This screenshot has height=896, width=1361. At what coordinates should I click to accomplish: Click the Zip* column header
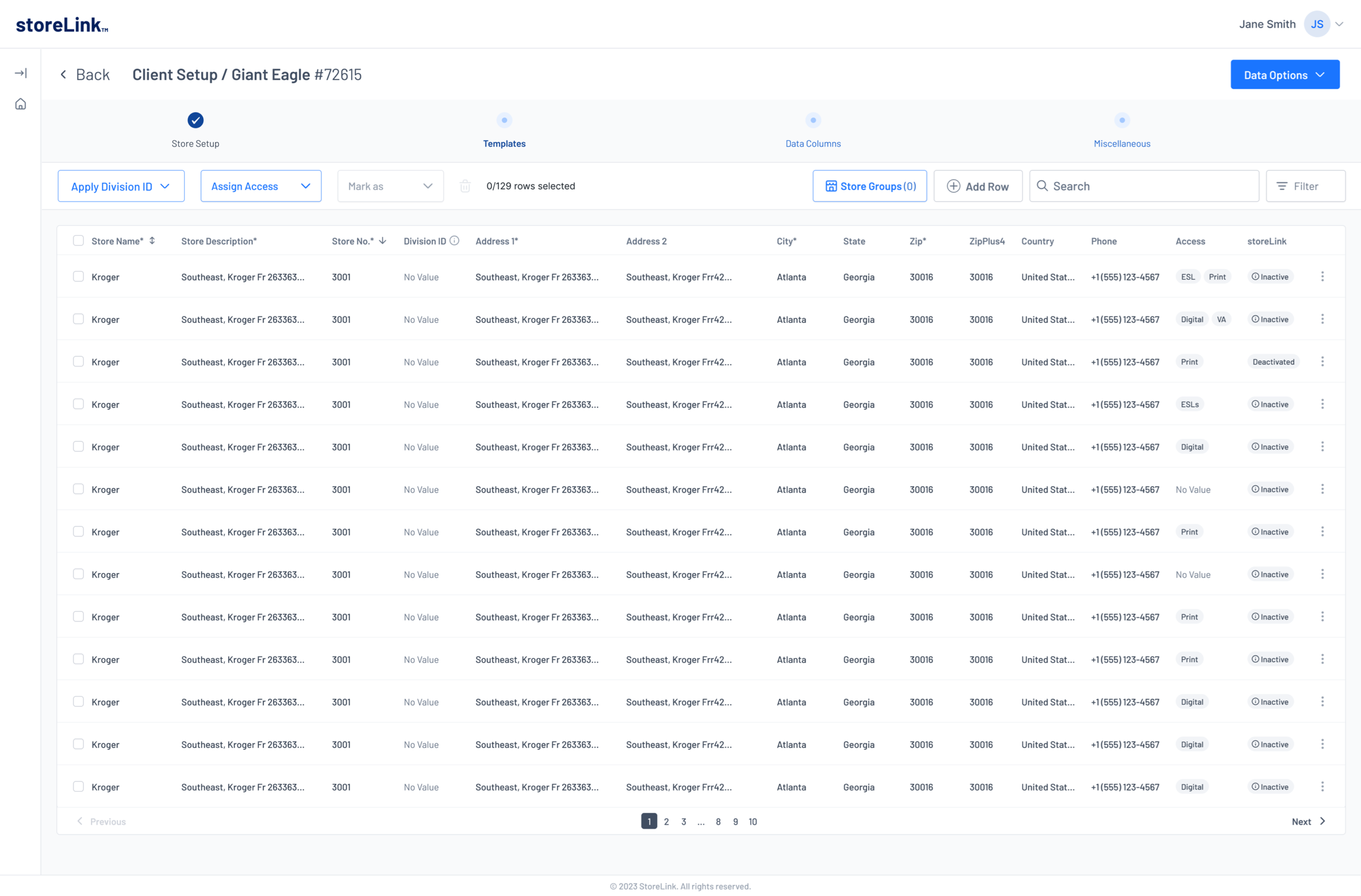917,241
